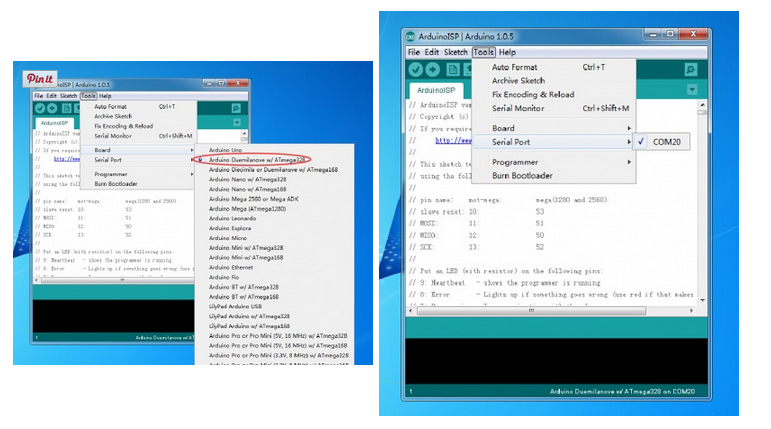Click Arduino logo icon in COM20 window title bar
This screenshot has height=429, width=771.
tap(411, 37)
